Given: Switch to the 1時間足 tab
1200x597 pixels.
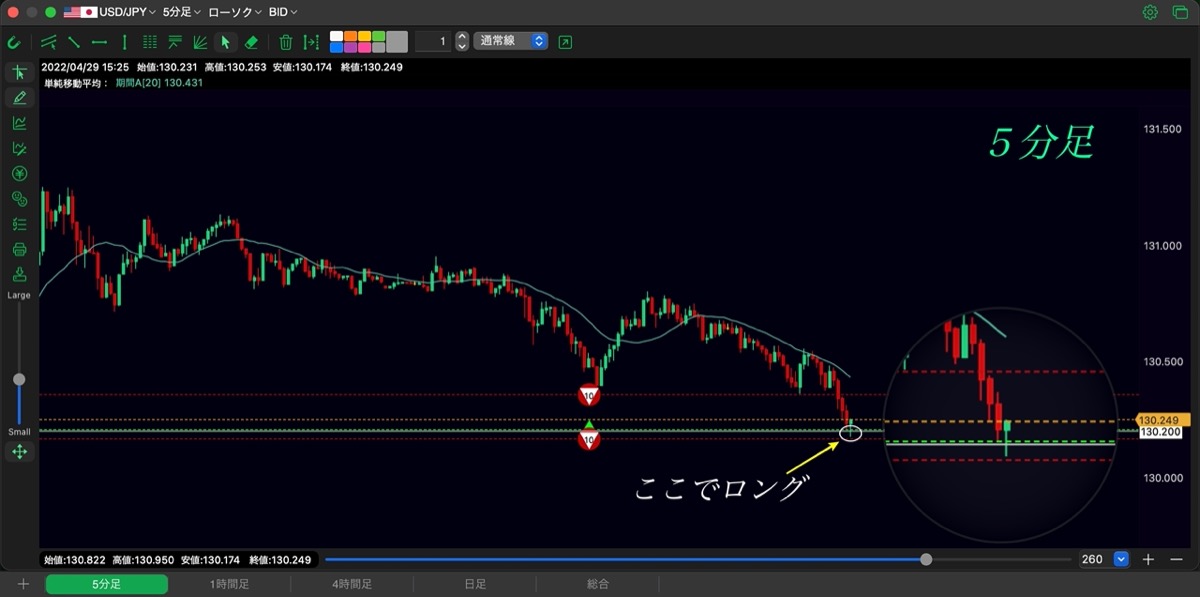Looking at the screenshot, I should point(229,584).
